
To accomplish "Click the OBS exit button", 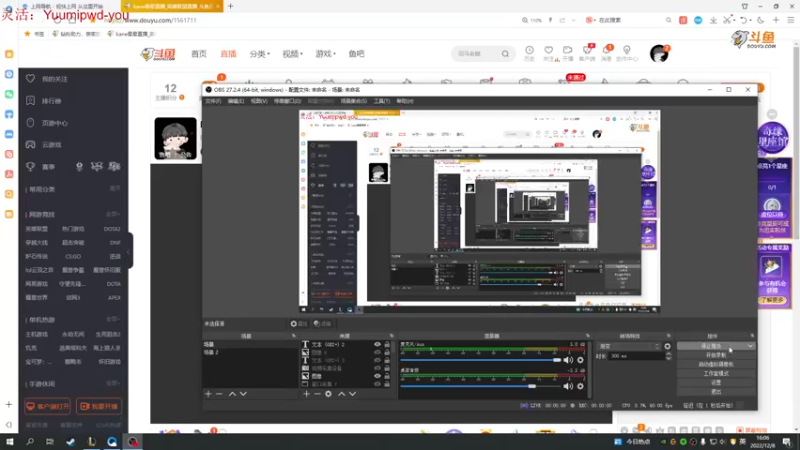I will click(716, 392).
